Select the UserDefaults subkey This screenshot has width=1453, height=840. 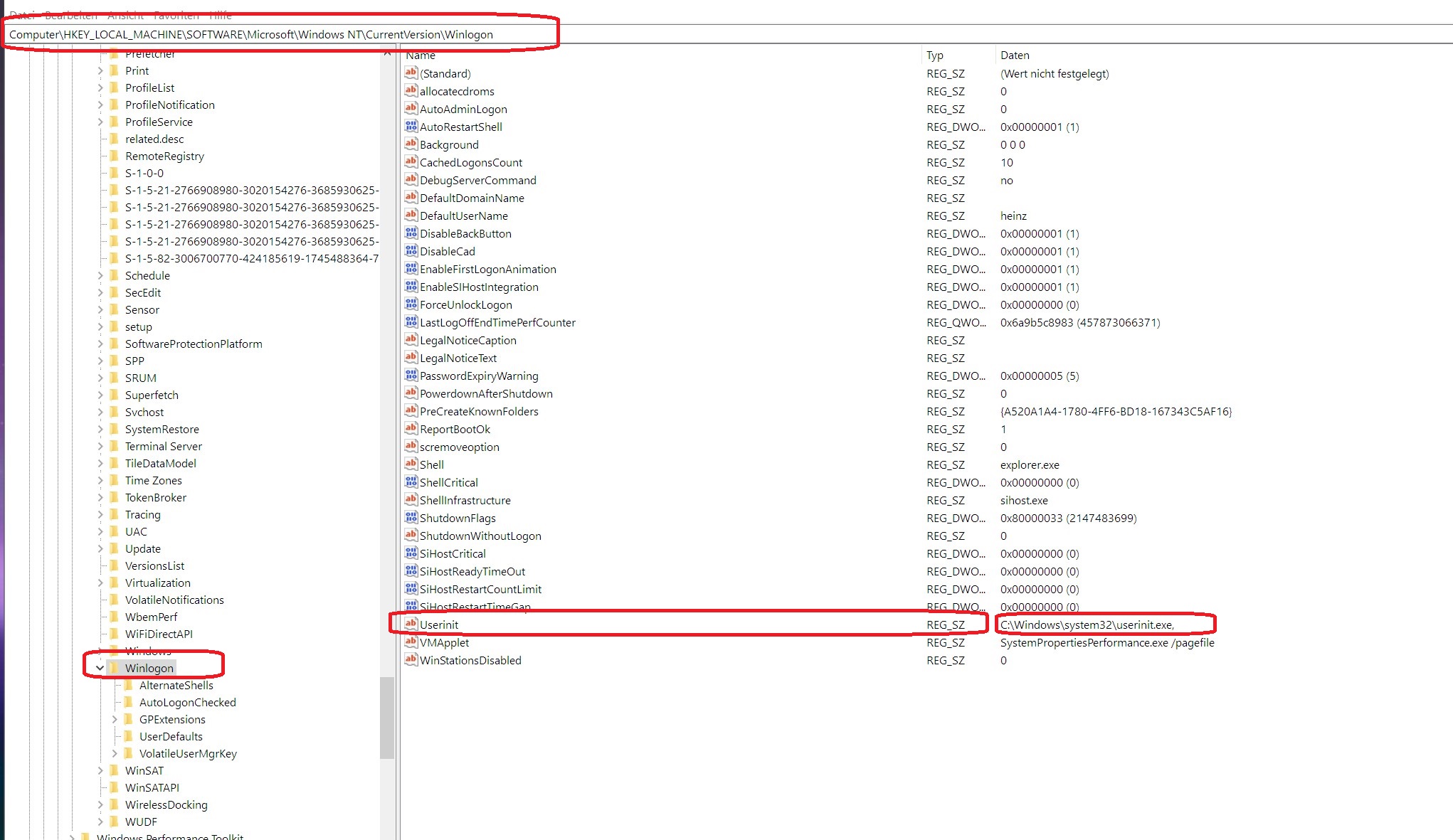(170, 736)
